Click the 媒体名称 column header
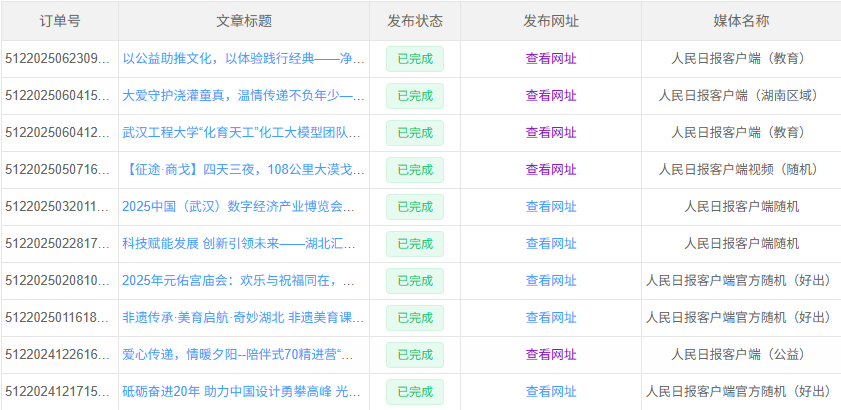Image resolution: width=841 pixels, height=410 pixels. (x=741, y=21)
